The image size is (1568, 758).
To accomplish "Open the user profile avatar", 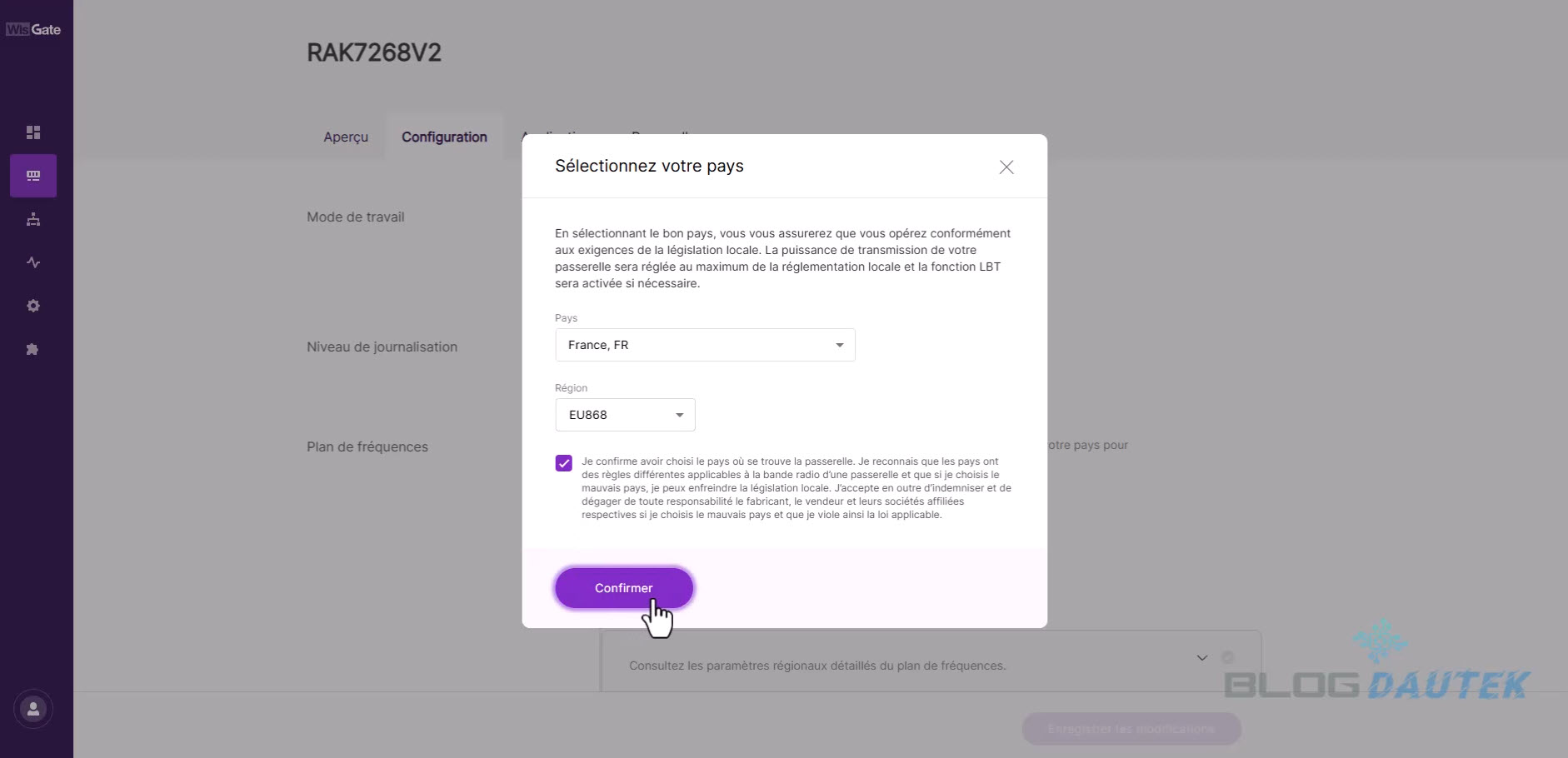I will (x=33, y=709).
